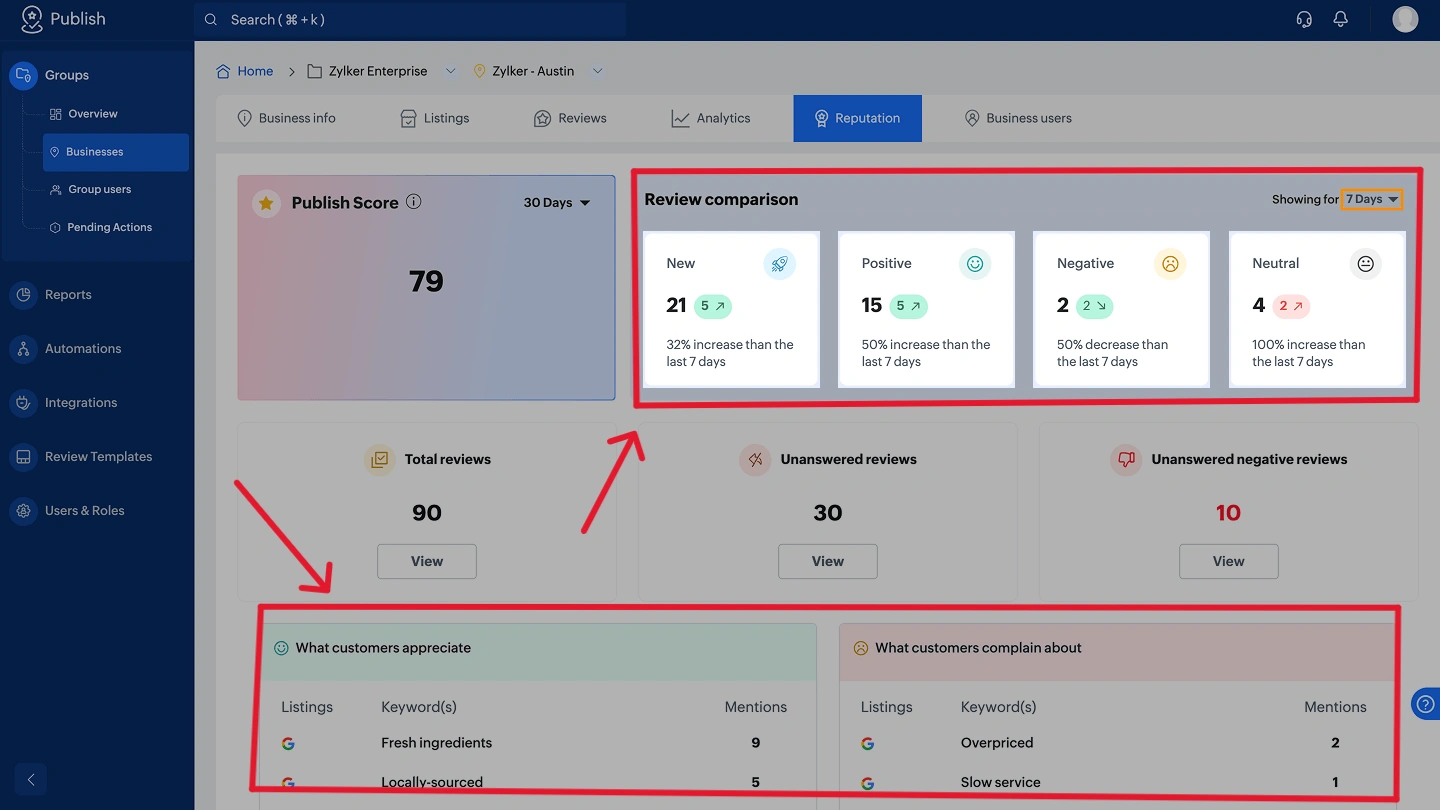Select Pending Actions in sidebar

(x=109, y=227)
